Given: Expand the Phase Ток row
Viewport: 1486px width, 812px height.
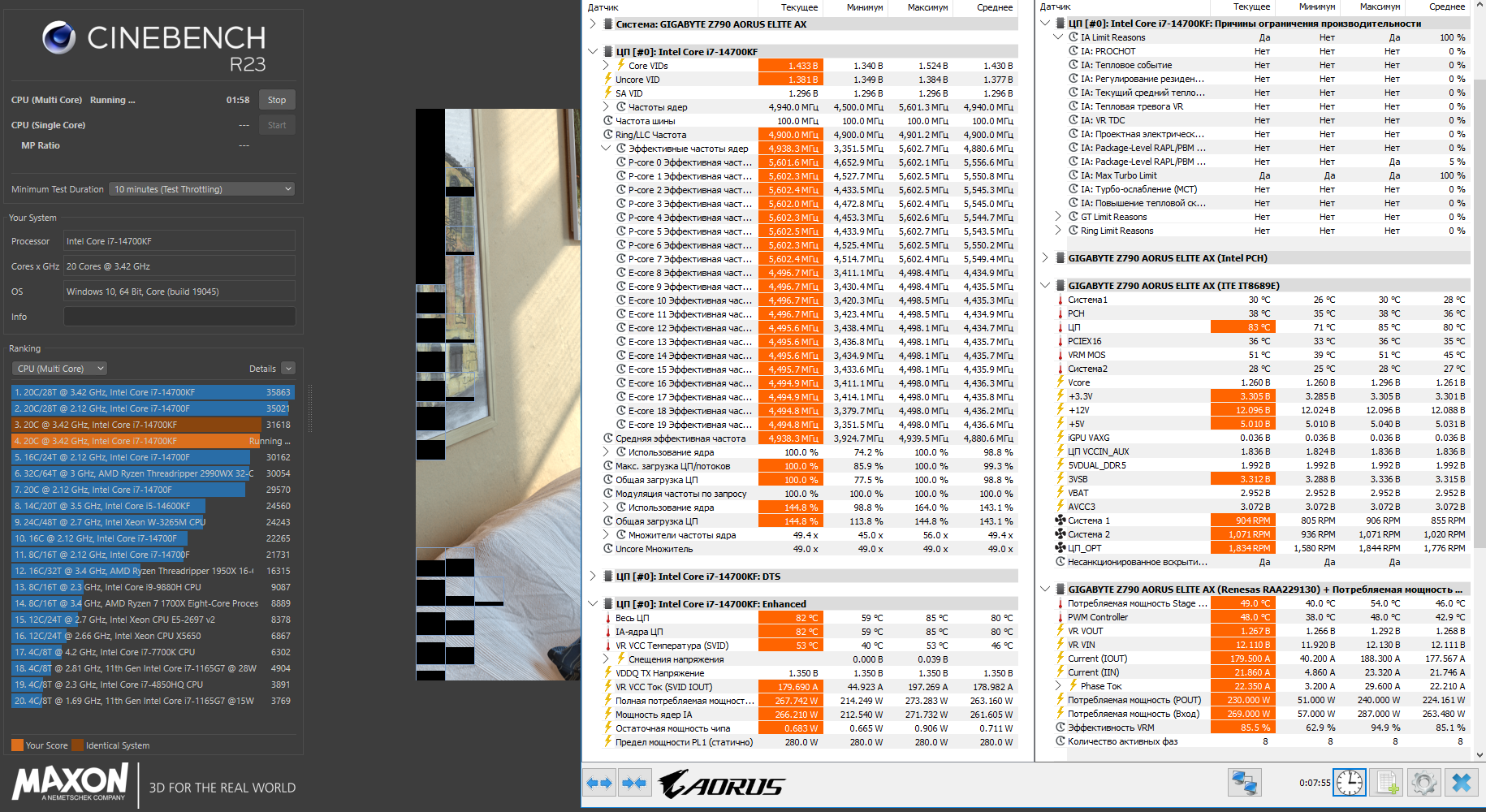Looking at the screenshot, I should 1058,686.
